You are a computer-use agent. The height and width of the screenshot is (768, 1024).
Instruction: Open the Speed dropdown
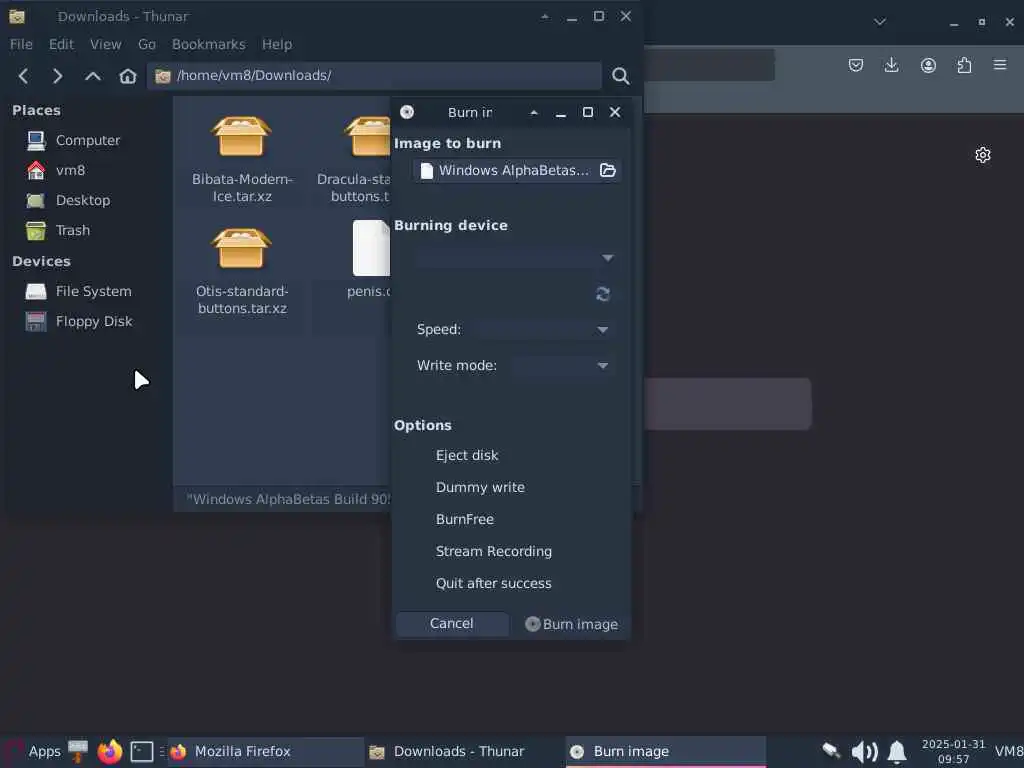(545, 330)
